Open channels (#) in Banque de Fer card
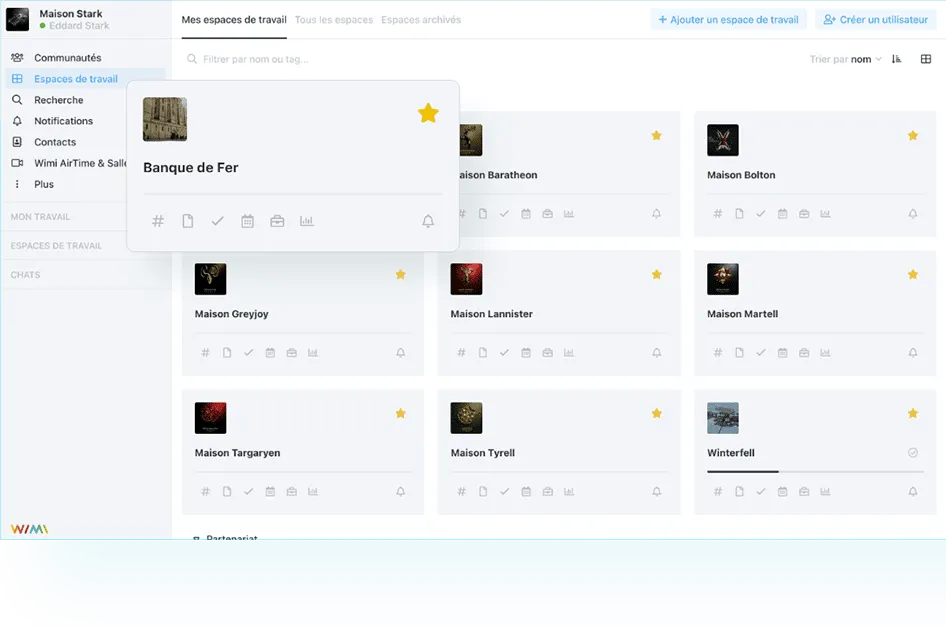The image size is (946, 628). tap(157, 221)
